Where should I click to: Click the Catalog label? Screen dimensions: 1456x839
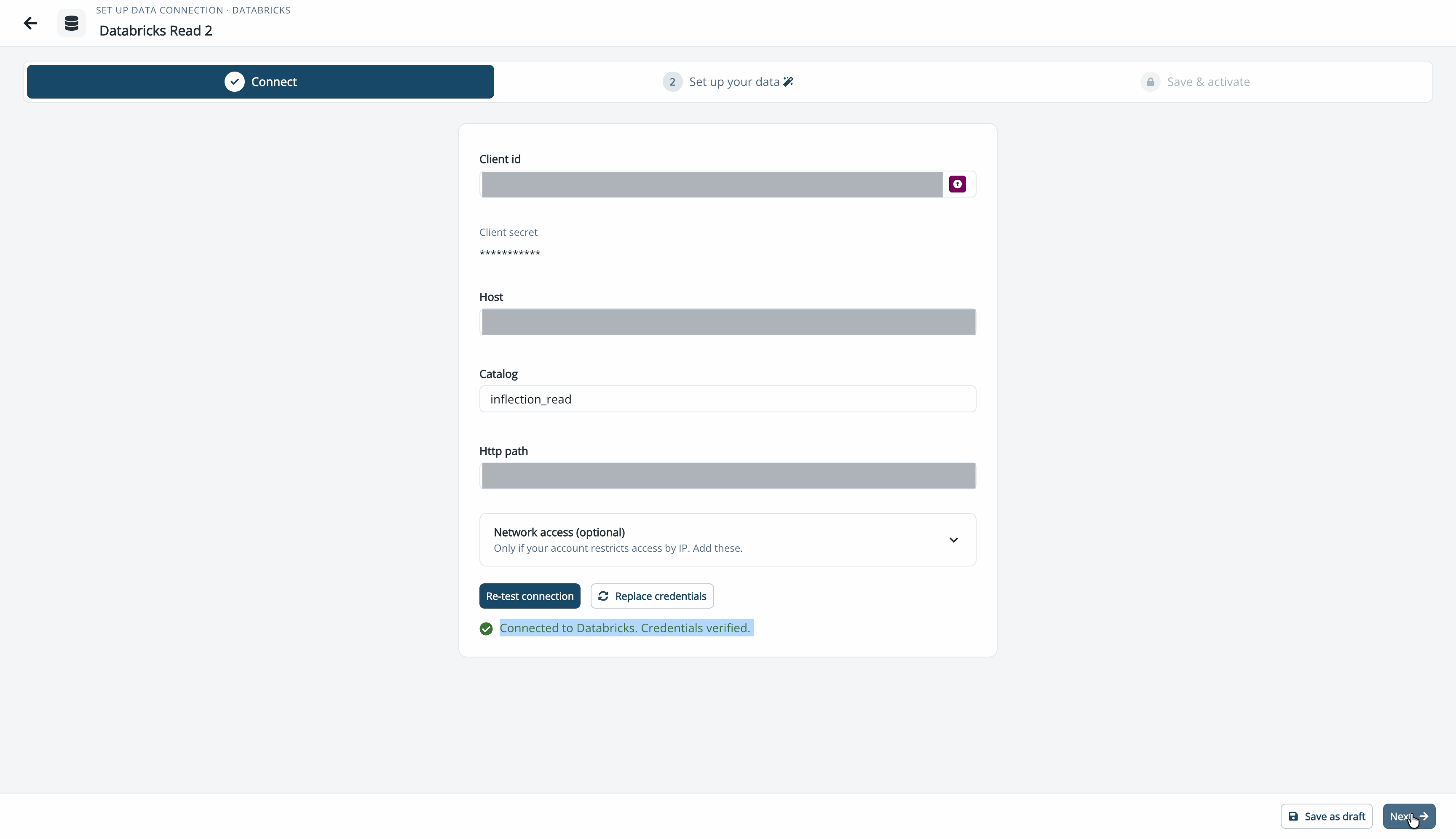498,374
